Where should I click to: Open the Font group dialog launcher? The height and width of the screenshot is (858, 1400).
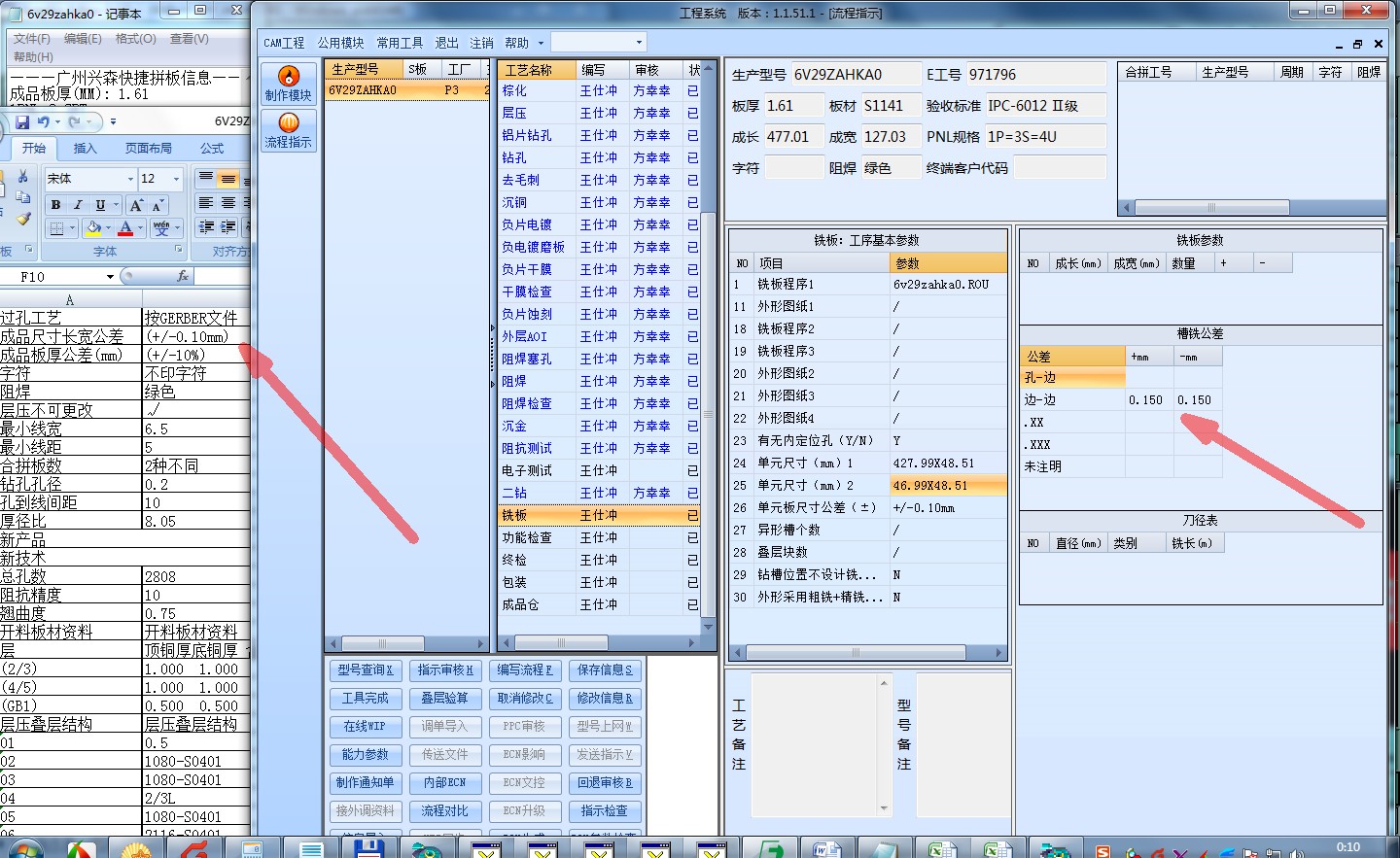point(179,250)
